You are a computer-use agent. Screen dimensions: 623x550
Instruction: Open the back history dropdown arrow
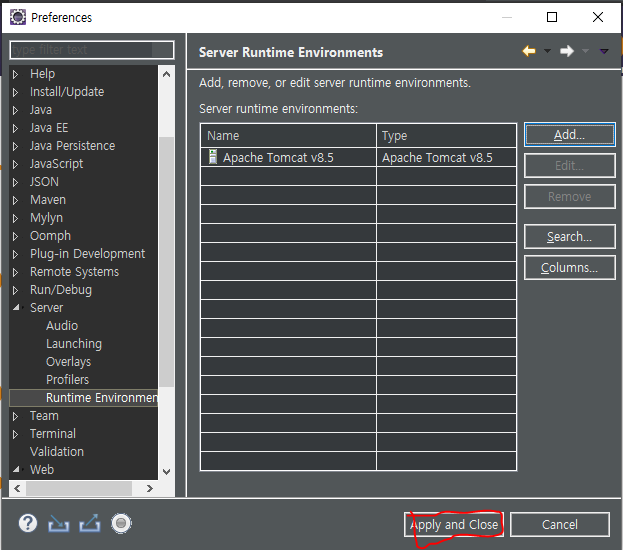547,51
